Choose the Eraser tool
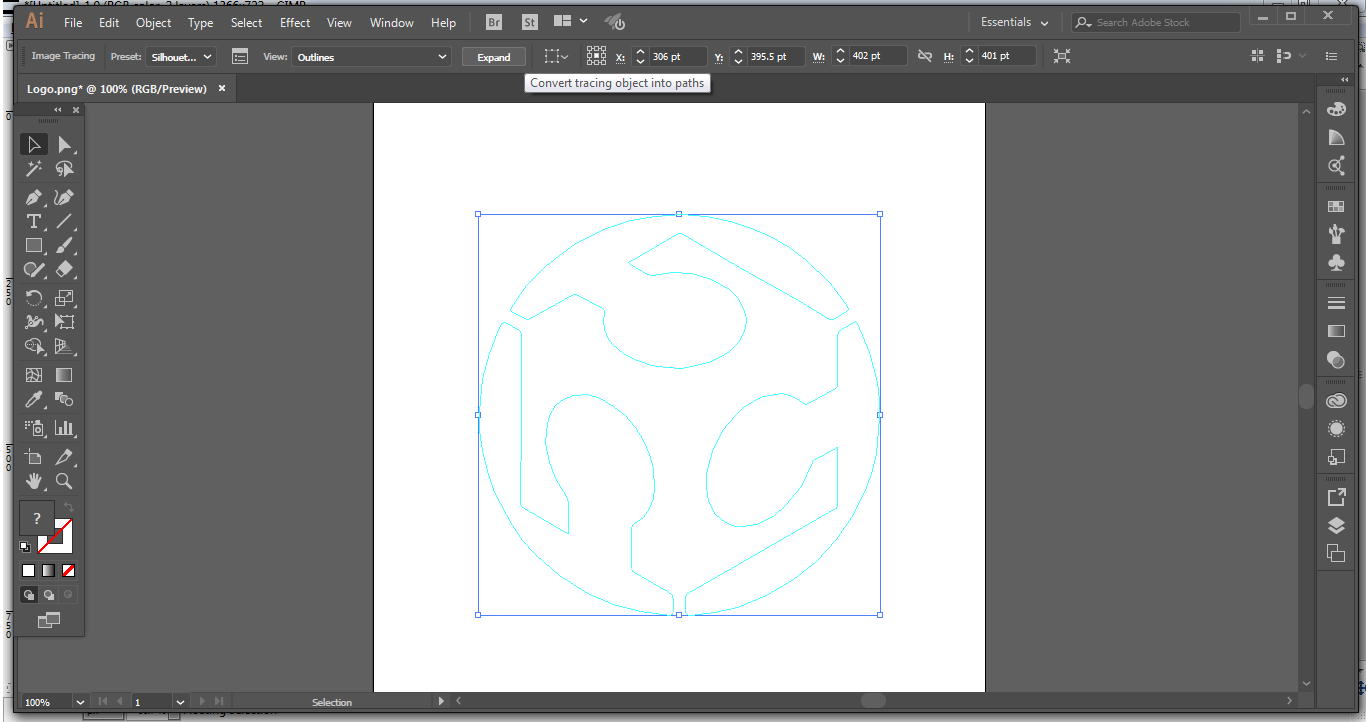Screen dimensions: 1366x722 (64, 269)
